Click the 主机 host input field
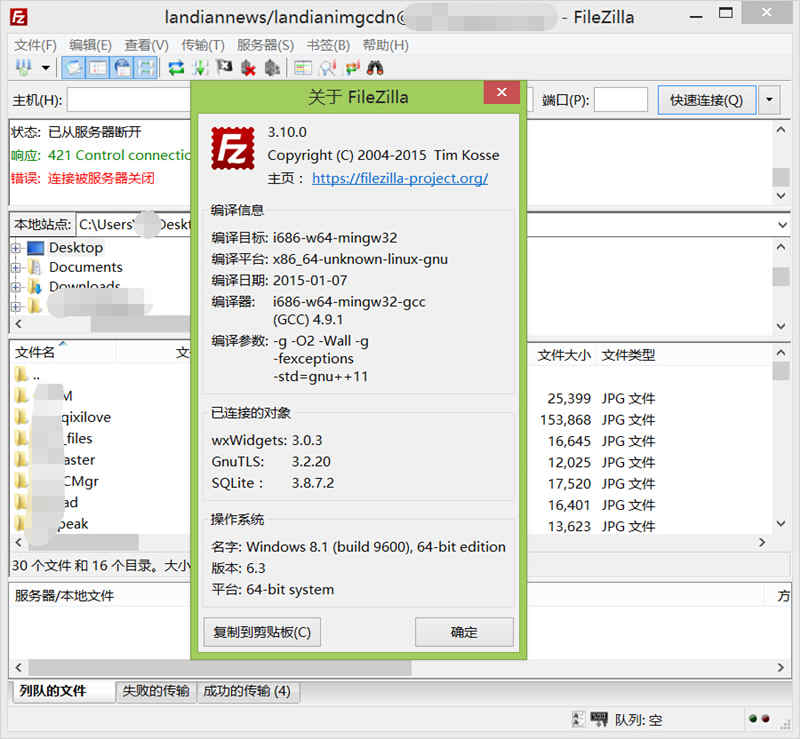 point(130,99)
